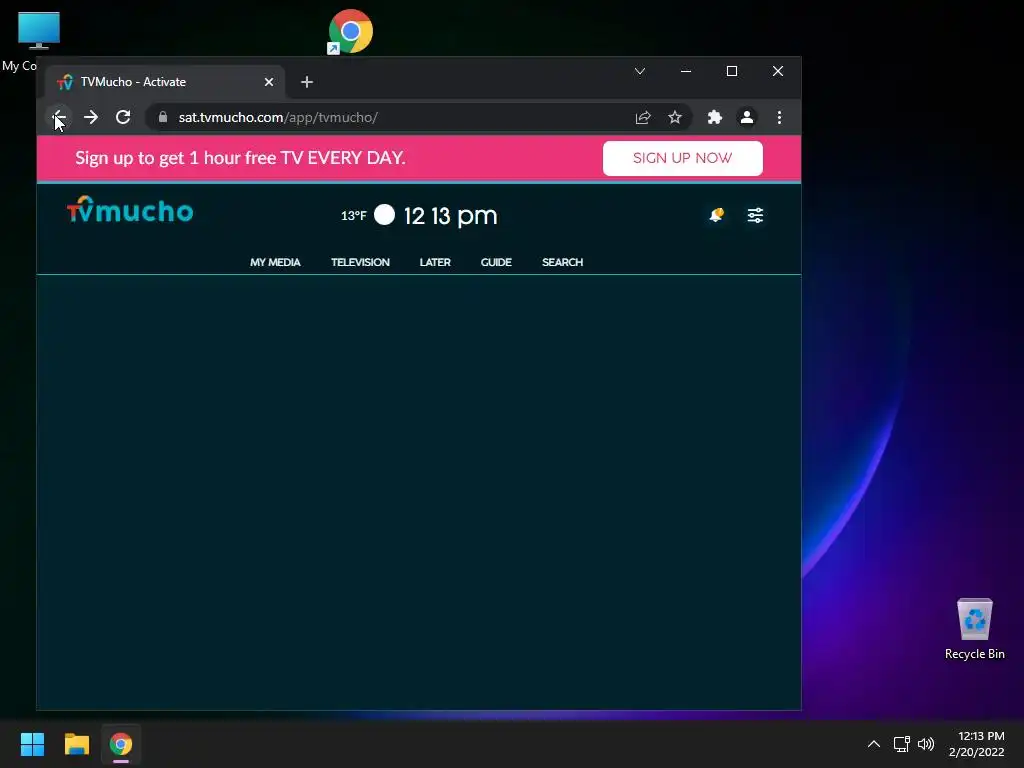Click the 13°F temperature
Viewport: 1024px width, 768px height.
pos(353,216)
